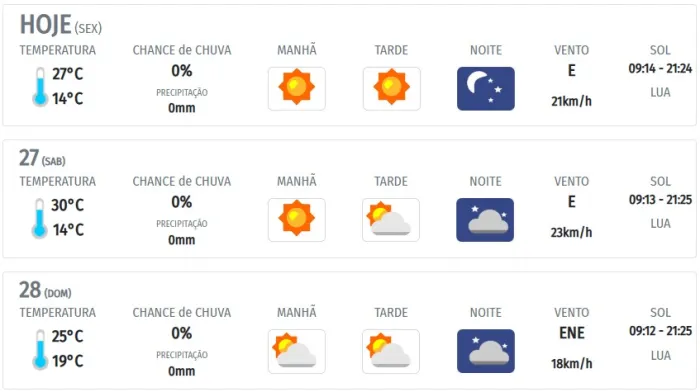Click today's morning sunny icon
This screenshot has width=700, height=392.
(x=296, y=88)
